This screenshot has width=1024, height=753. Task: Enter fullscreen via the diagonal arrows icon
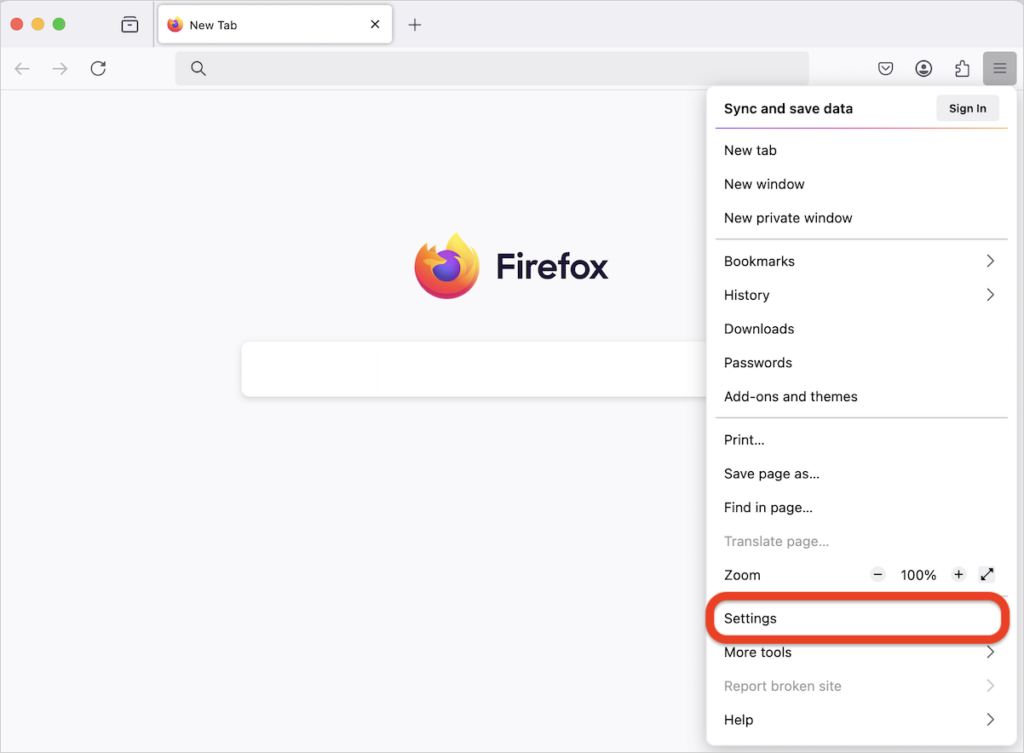pos(987,574)
